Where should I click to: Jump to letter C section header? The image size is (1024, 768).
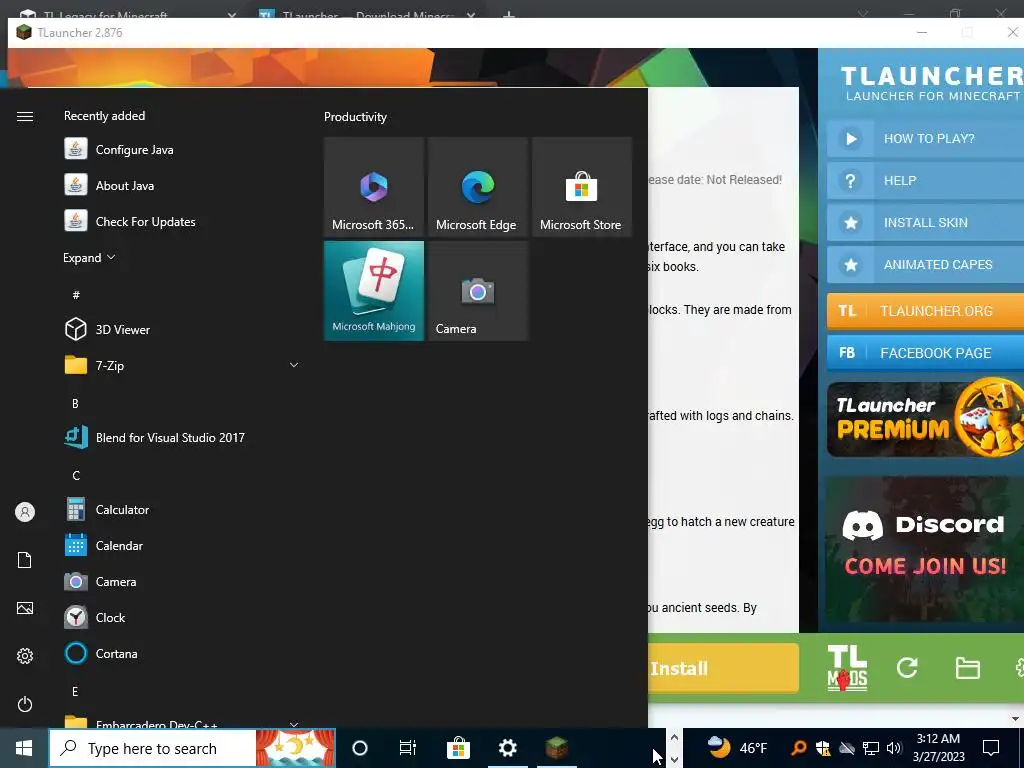tap(76, 475)
